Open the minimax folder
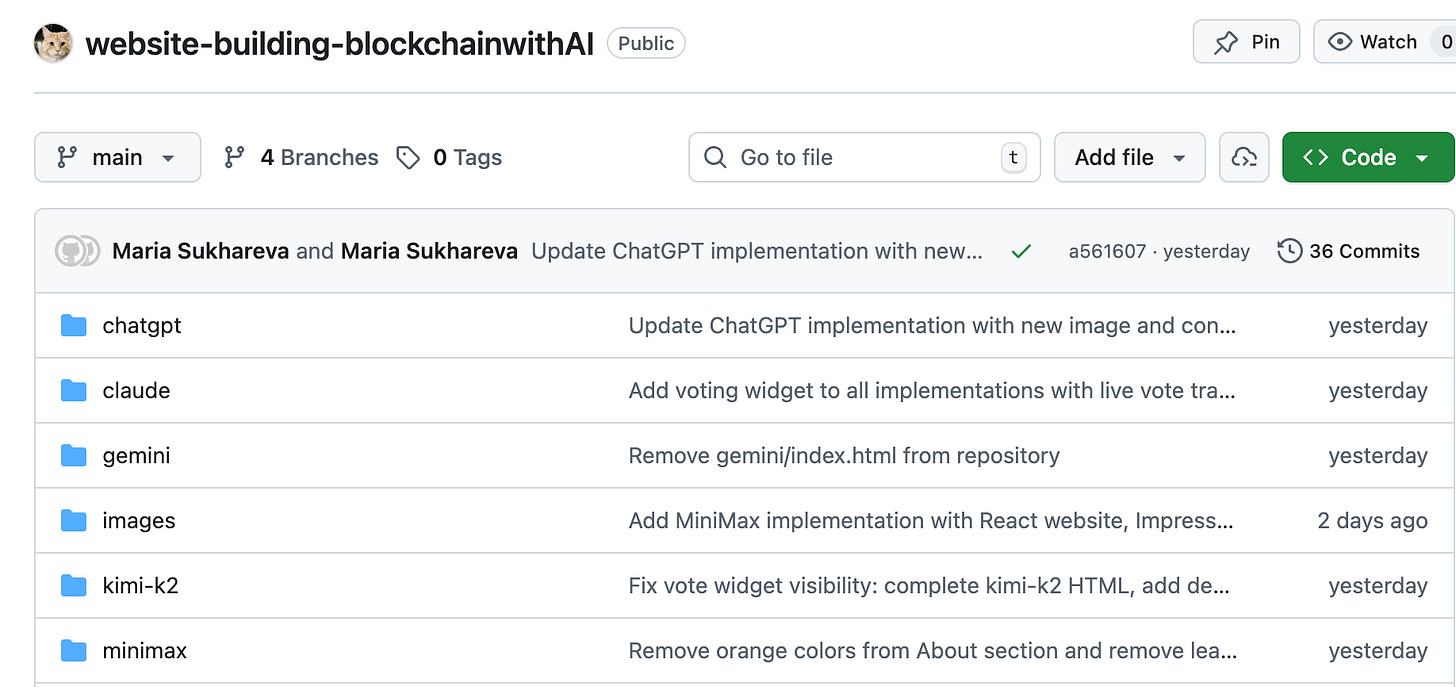The width and height of the screenshot is (1456, 687). pyautogui.click(x=144, y=651)
